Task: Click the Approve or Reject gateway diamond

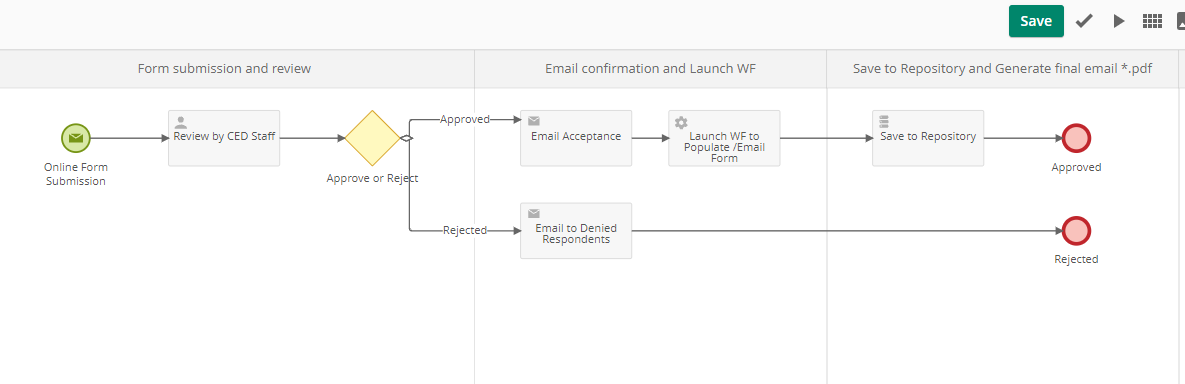Action: (x=372, y=138)
